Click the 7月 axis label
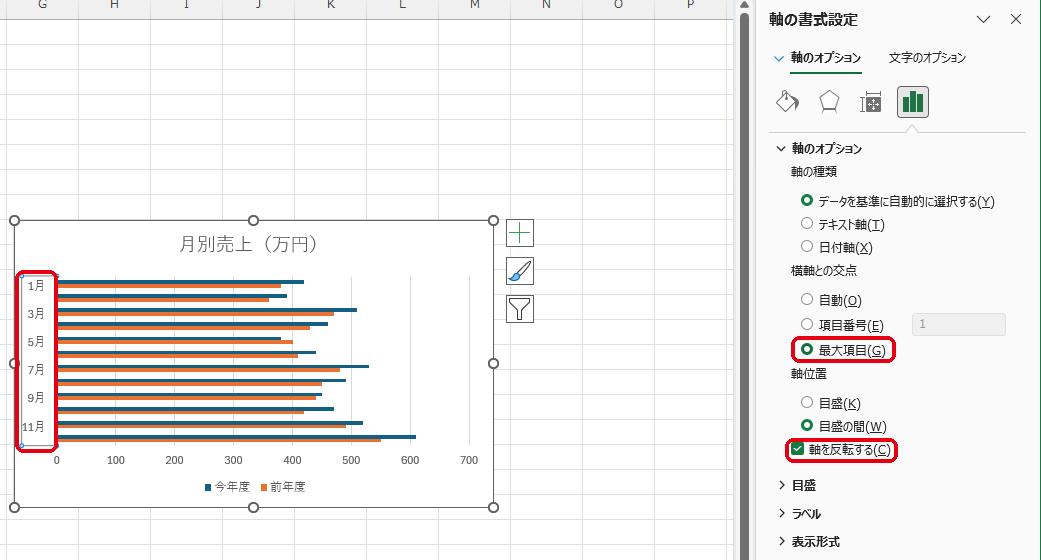 (36, 369)
